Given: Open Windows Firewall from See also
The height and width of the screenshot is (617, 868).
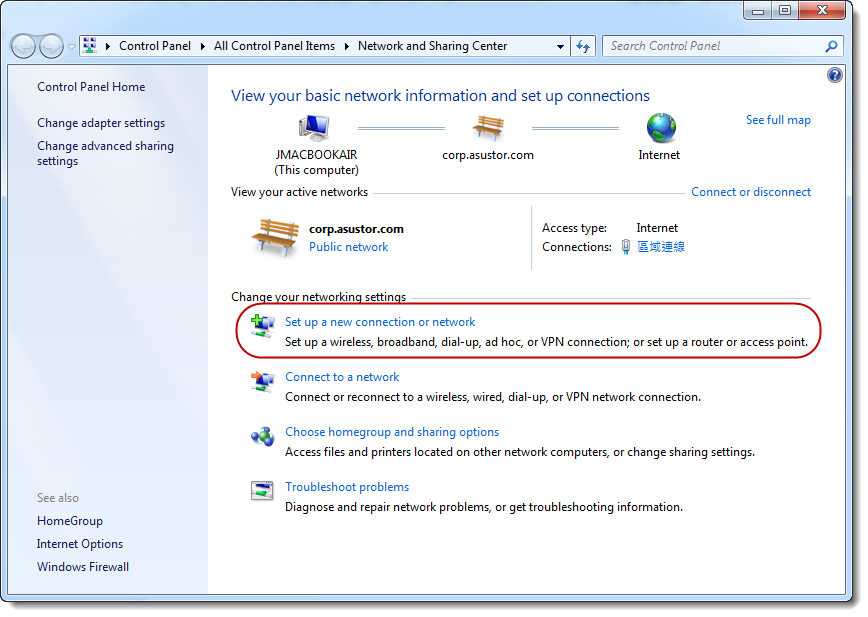Looking at the screenshot, I should pyautogui.click(x=83, y=567).
